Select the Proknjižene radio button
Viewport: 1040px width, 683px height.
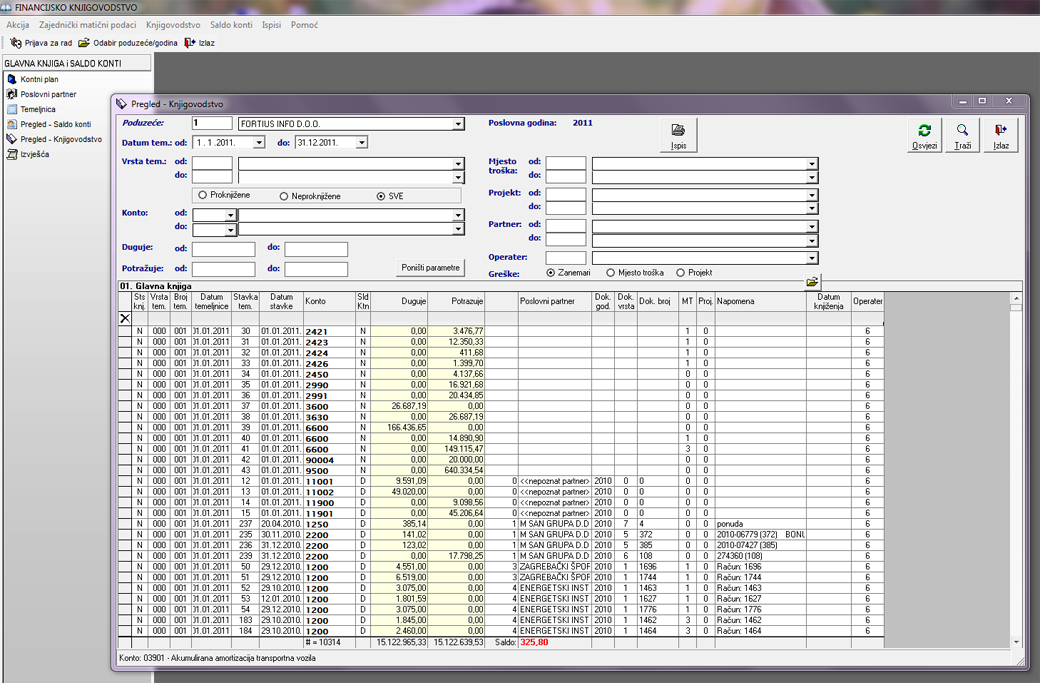coord(202,195)
